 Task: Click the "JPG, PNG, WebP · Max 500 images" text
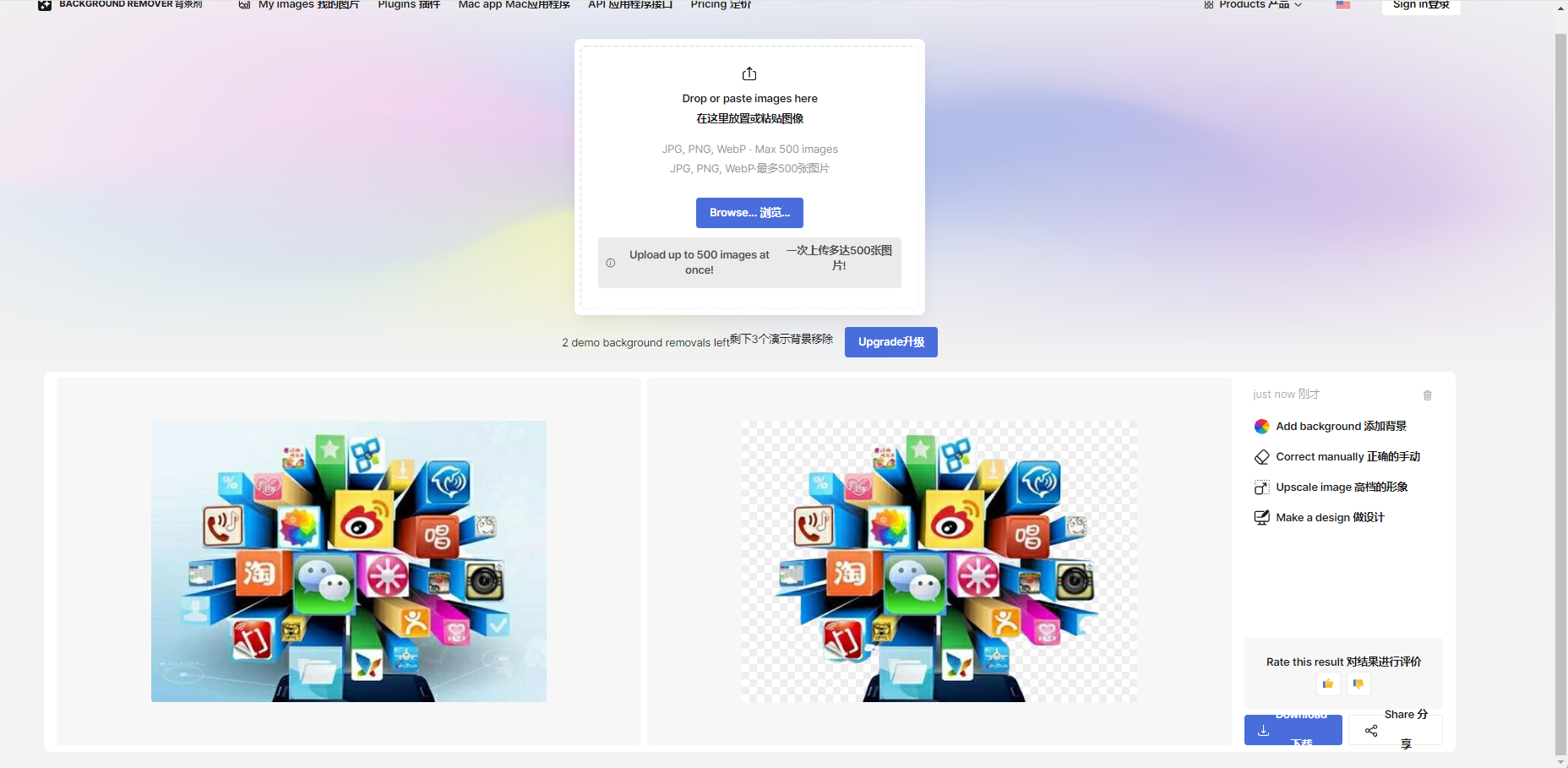coord(750,150)
